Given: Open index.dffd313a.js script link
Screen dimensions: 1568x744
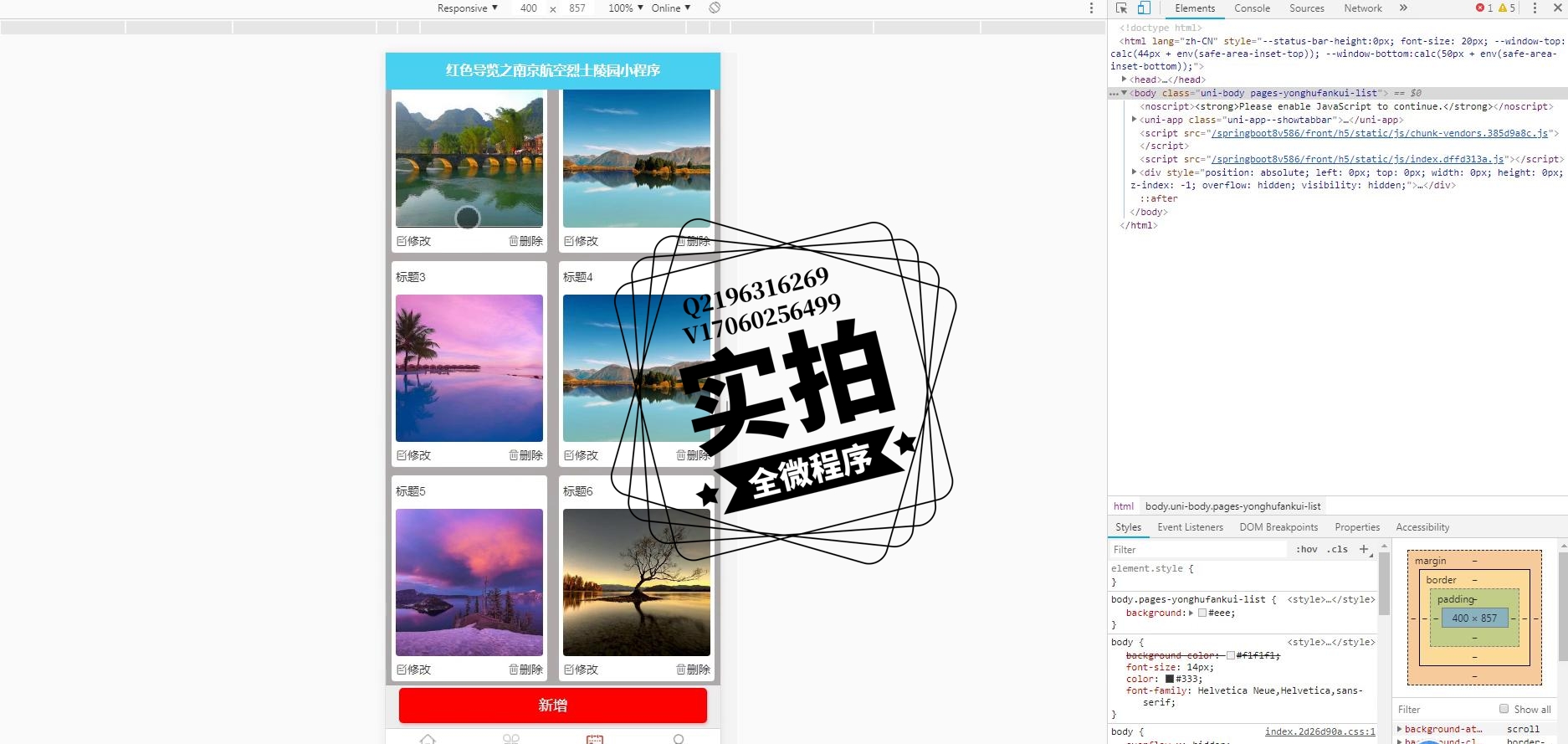Looking at the screenshot, I should (1358, 159).
